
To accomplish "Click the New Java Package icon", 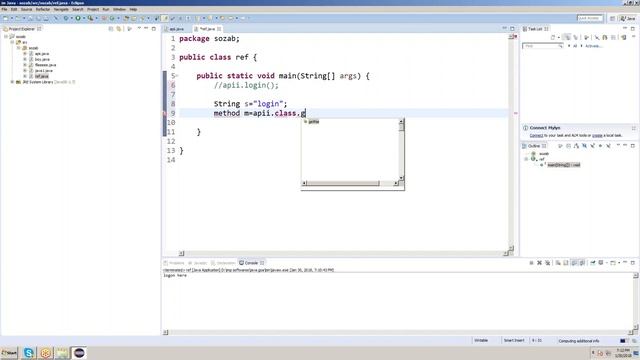I will click(x=104, y=18).
